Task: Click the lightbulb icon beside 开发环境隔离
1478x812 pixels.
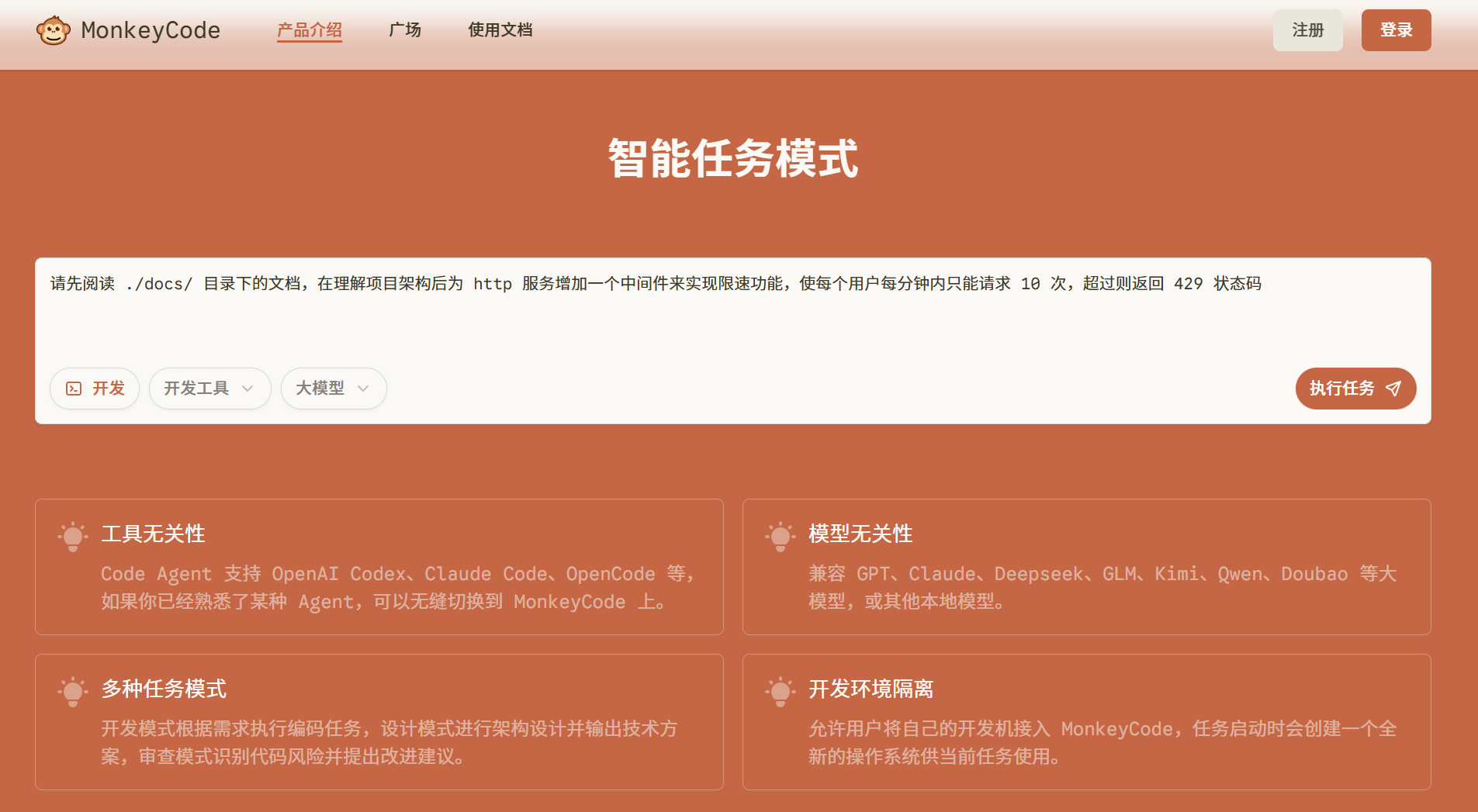Action: tap(781, 692)
